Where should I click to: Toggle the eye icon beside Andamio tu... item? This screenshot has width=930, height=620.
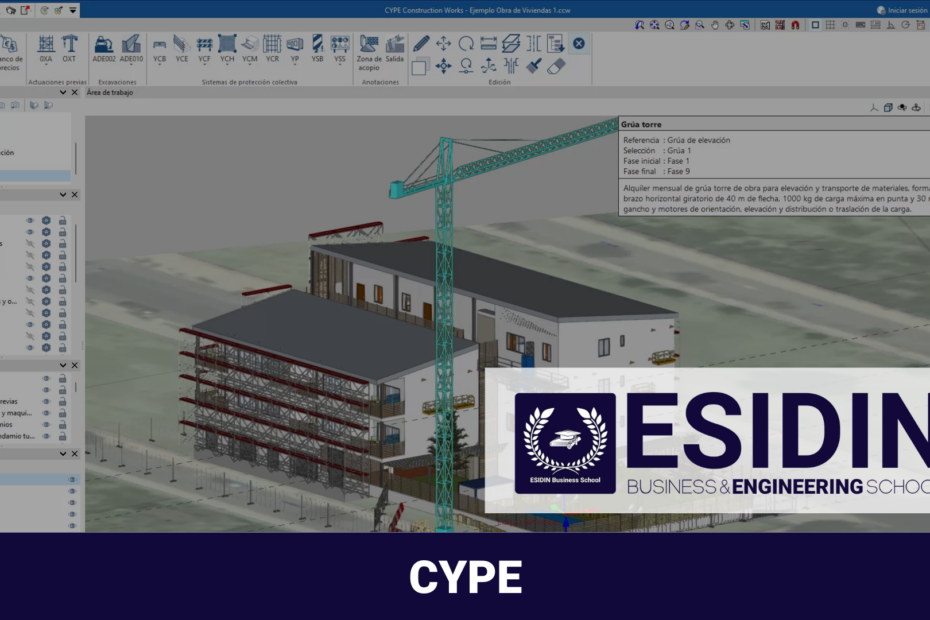tap(46, 435)
